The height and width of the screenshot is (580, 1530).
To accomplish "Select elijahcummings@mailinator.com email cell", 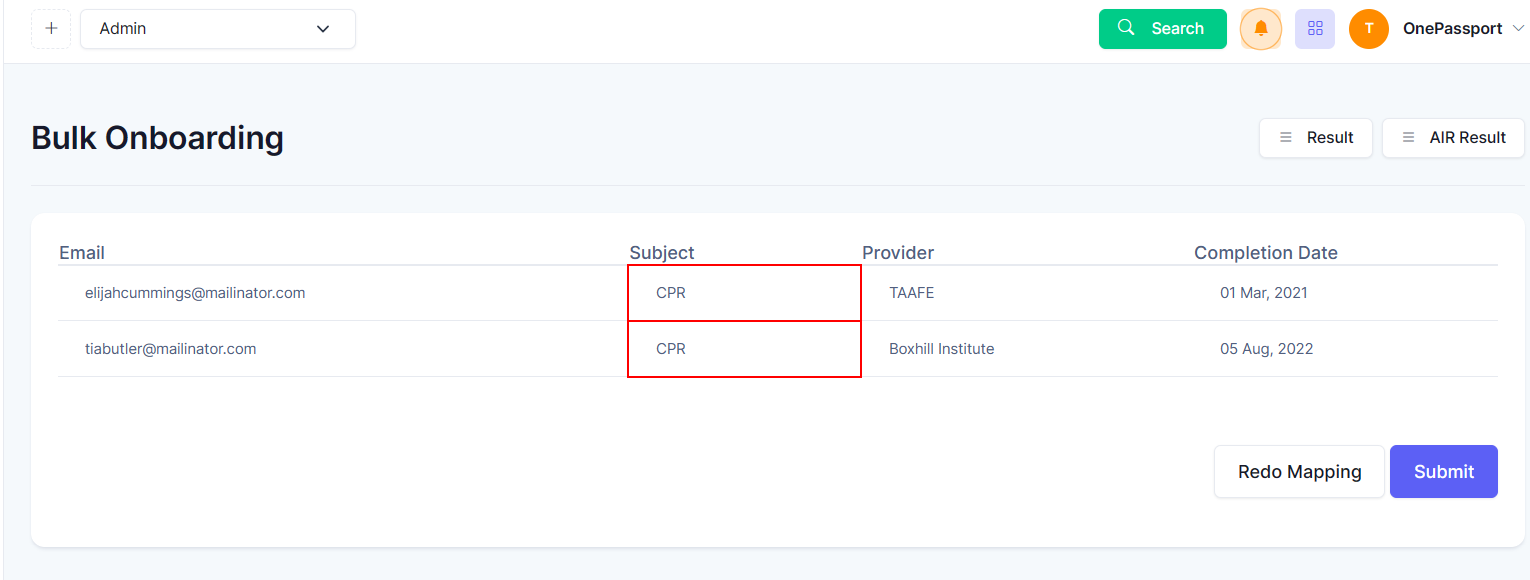I will click(x=195, y=293).
